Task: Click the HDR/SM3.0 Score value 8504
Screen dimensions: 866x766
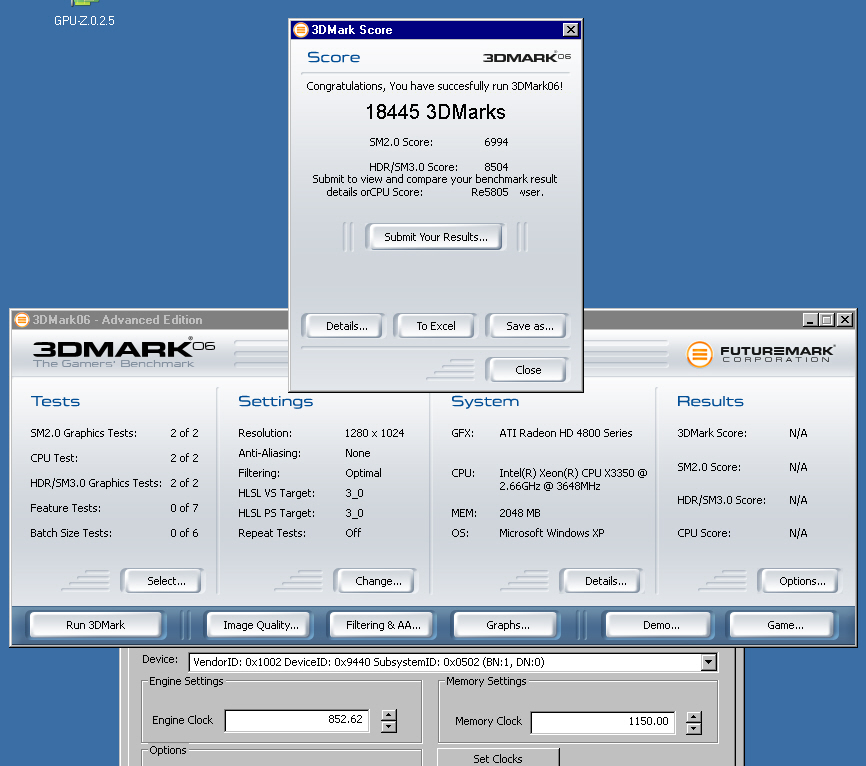Action: pyautogui.click(x=496, y=167)
